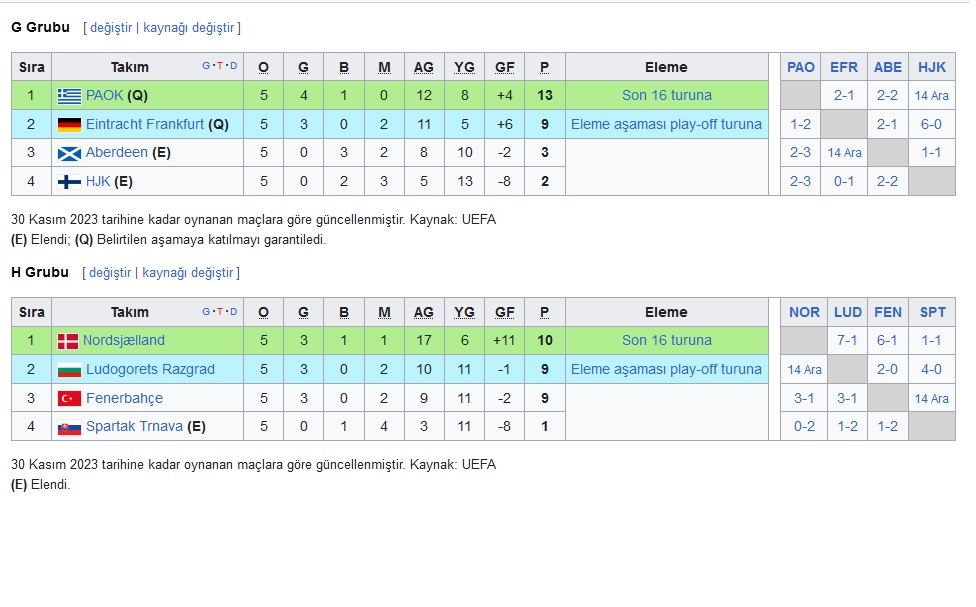
Task: Click the 'D' edit link in H Grubu header
Action: click(x=233, y=311)
